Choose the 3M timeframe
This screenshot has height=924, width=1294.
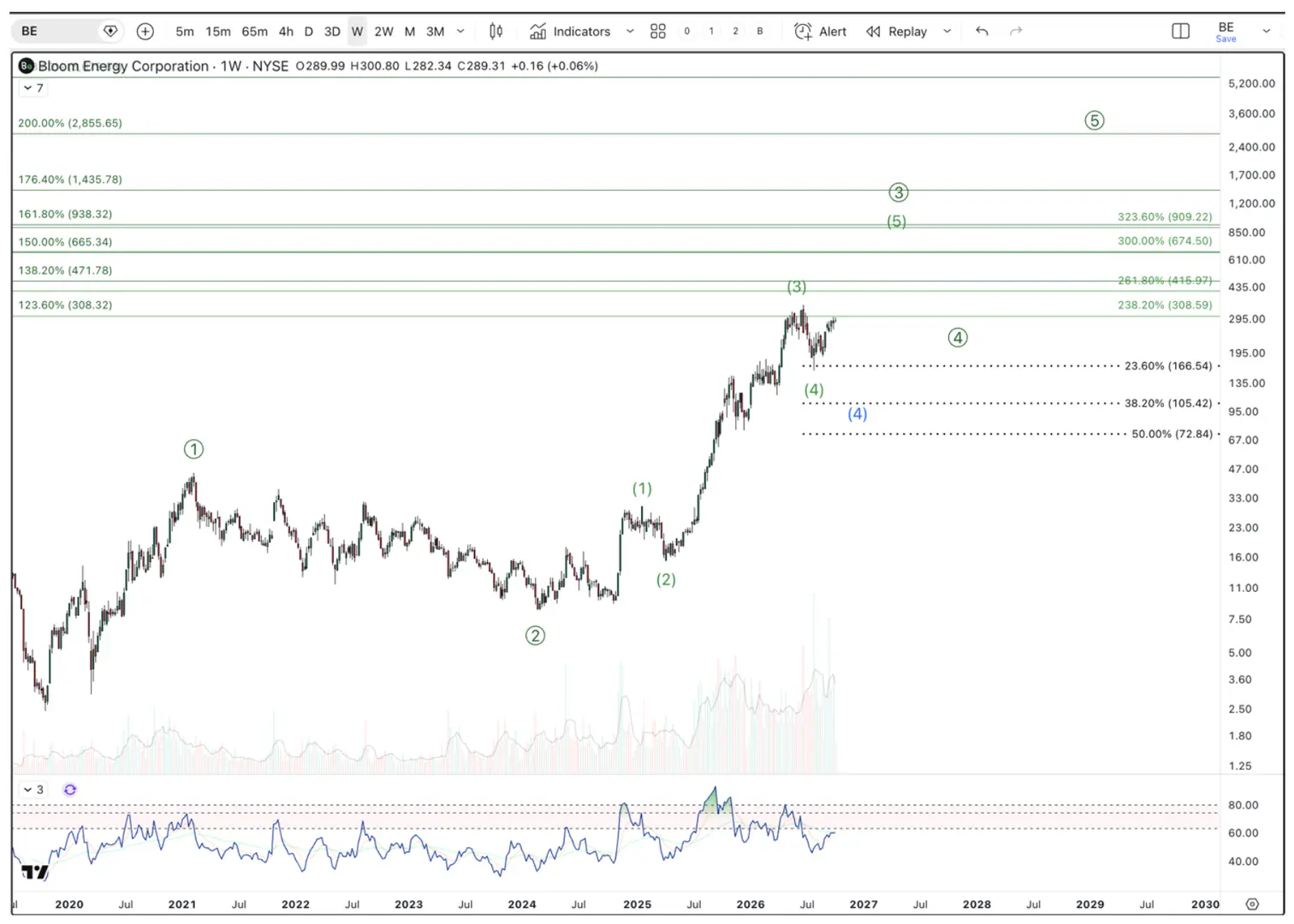(x=435, y=32)
